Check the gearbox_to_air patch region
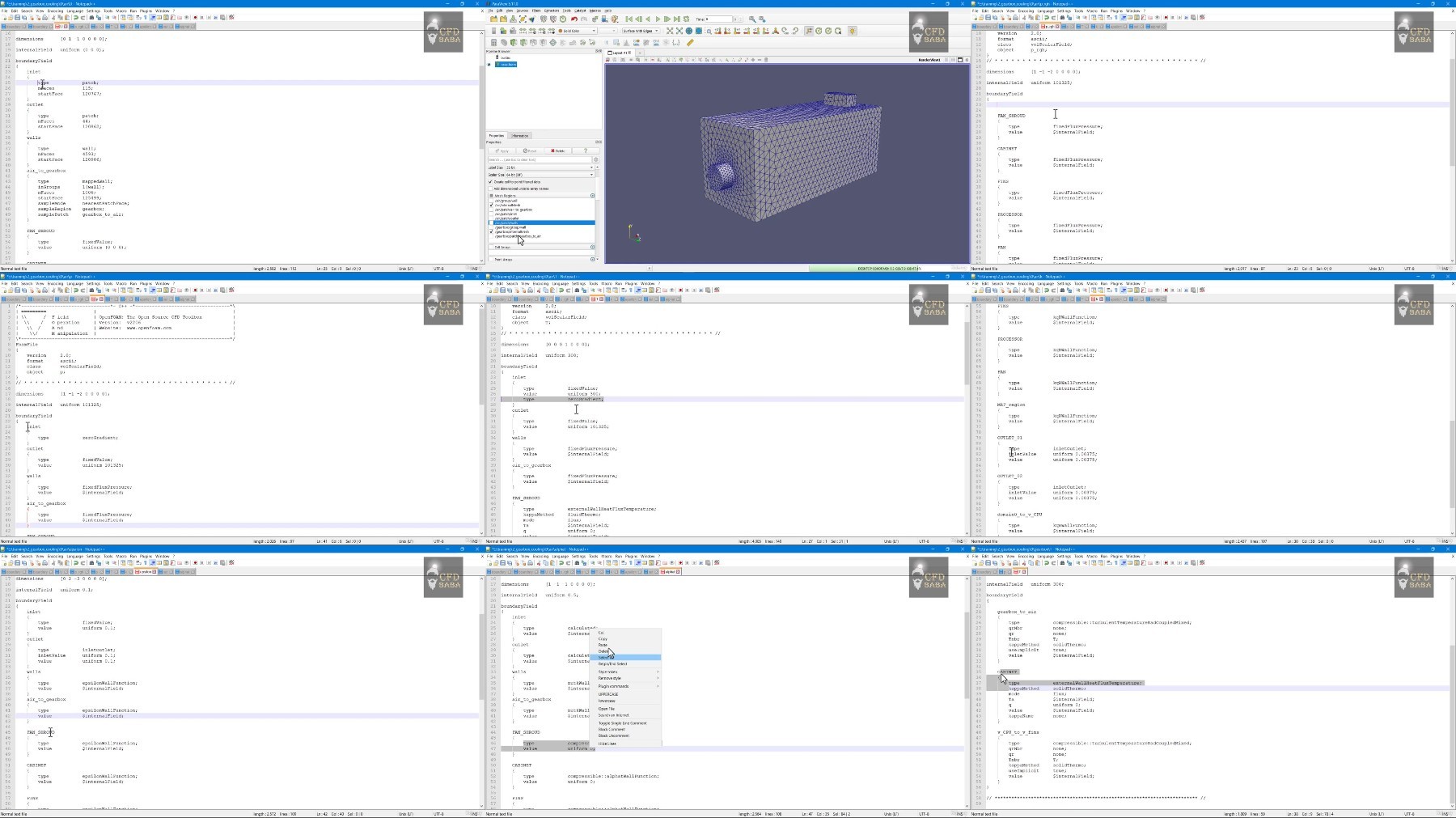 [x=491, y=236]
